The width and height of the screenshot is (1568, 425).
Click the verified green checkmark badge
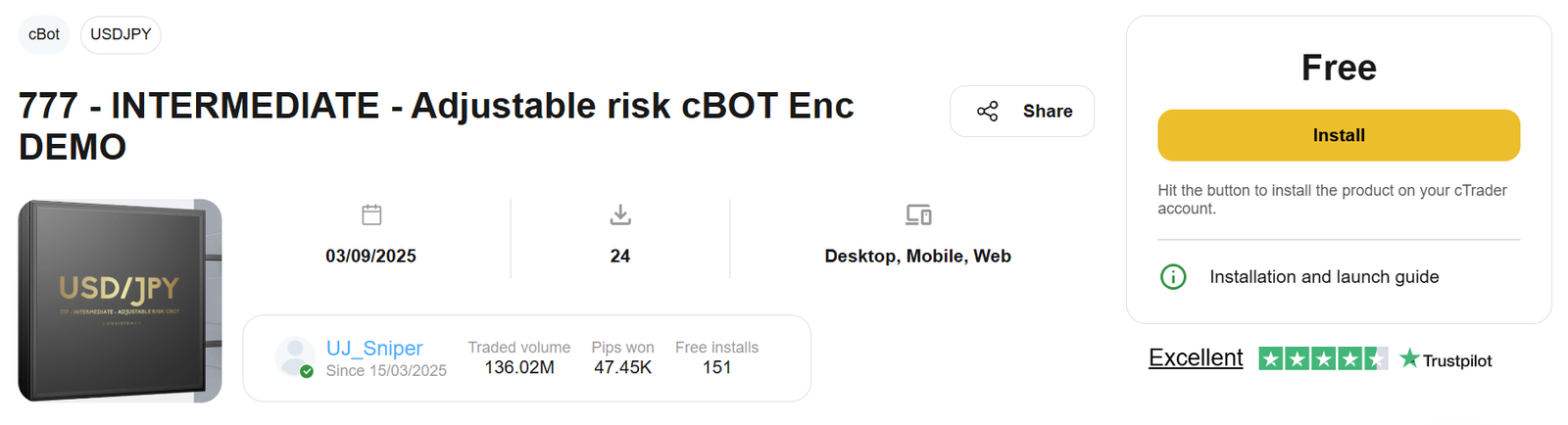coord(307,371)
